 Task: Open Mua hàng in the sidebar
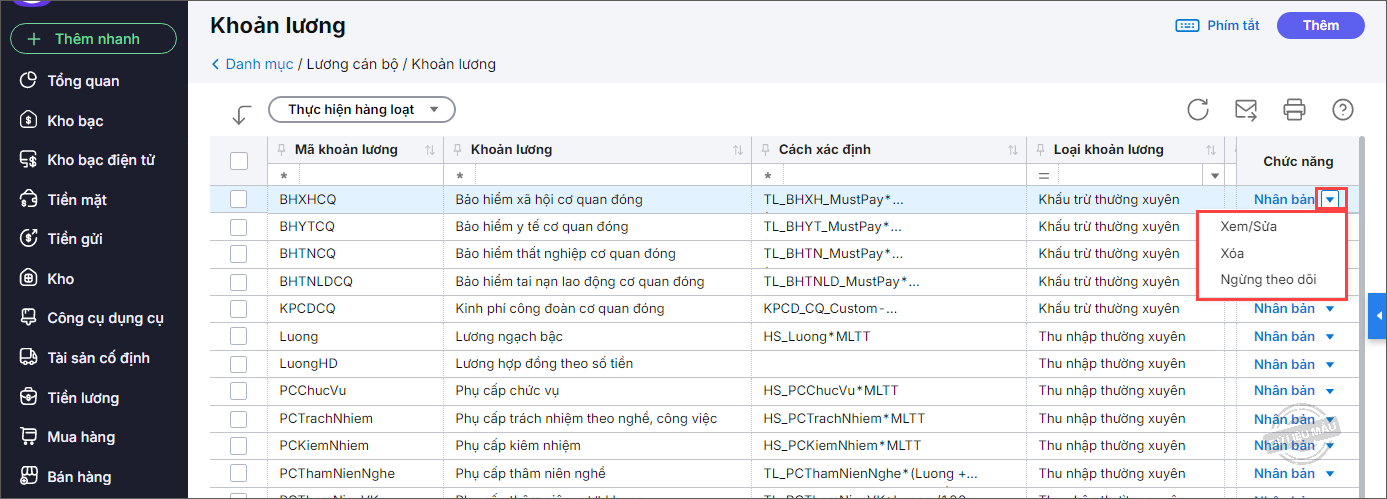click(x=81, y=437)
